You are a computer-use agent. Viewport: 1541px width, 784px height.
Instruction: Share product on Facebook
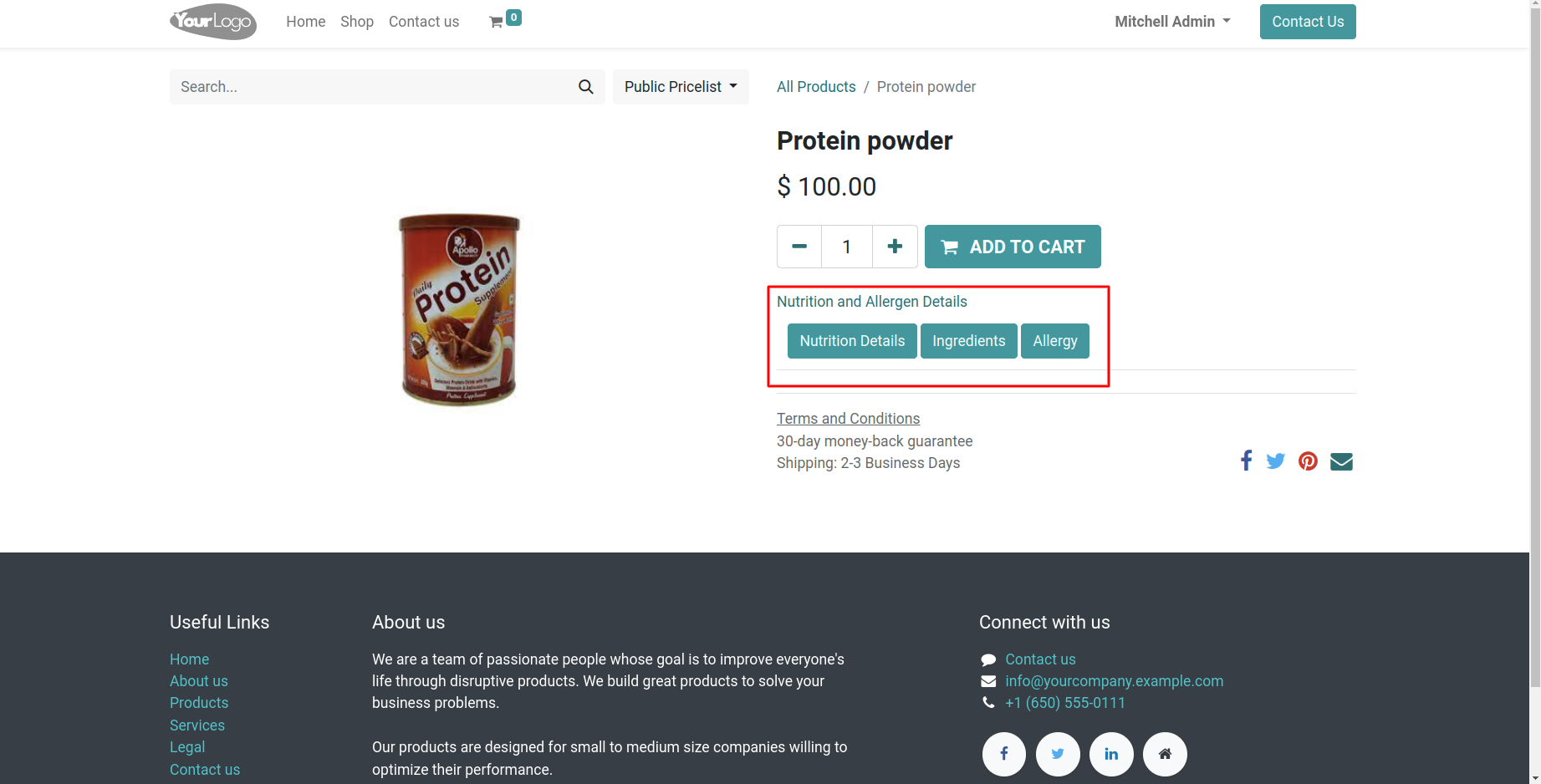click(1246, 461)
